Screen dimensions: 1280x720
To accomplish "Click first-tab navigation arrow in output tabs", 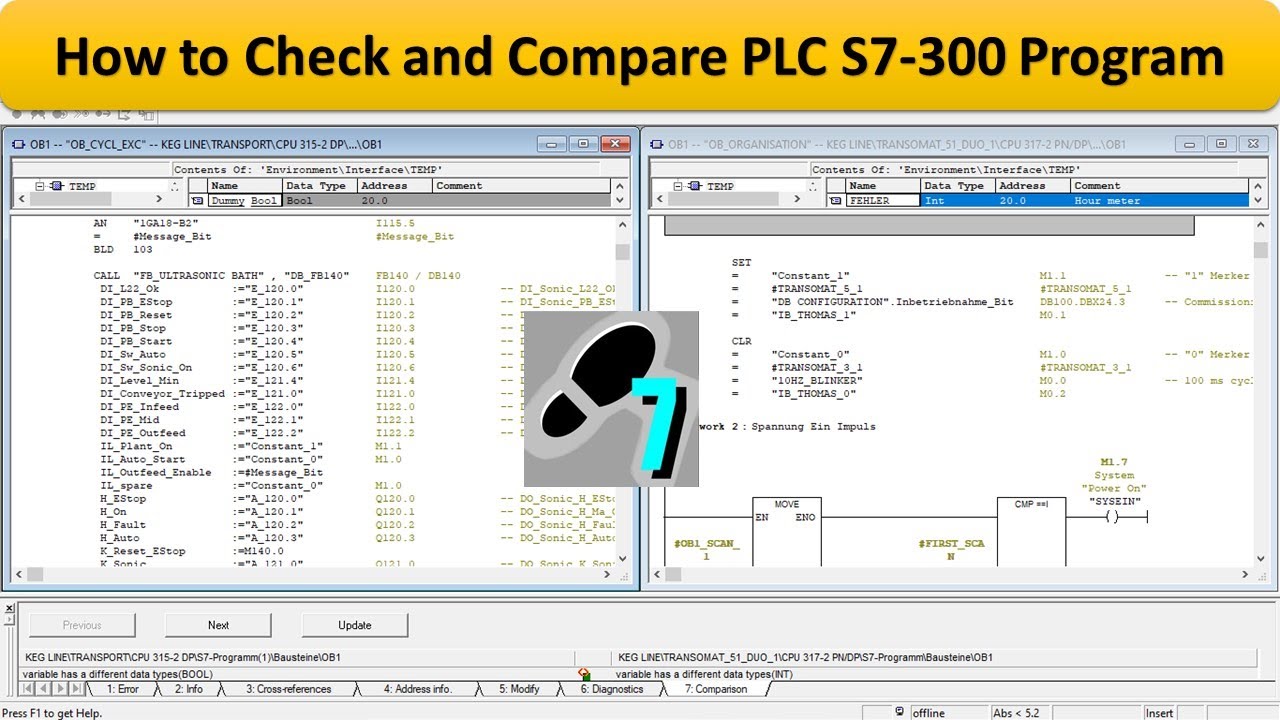I will tap(27, 689).
